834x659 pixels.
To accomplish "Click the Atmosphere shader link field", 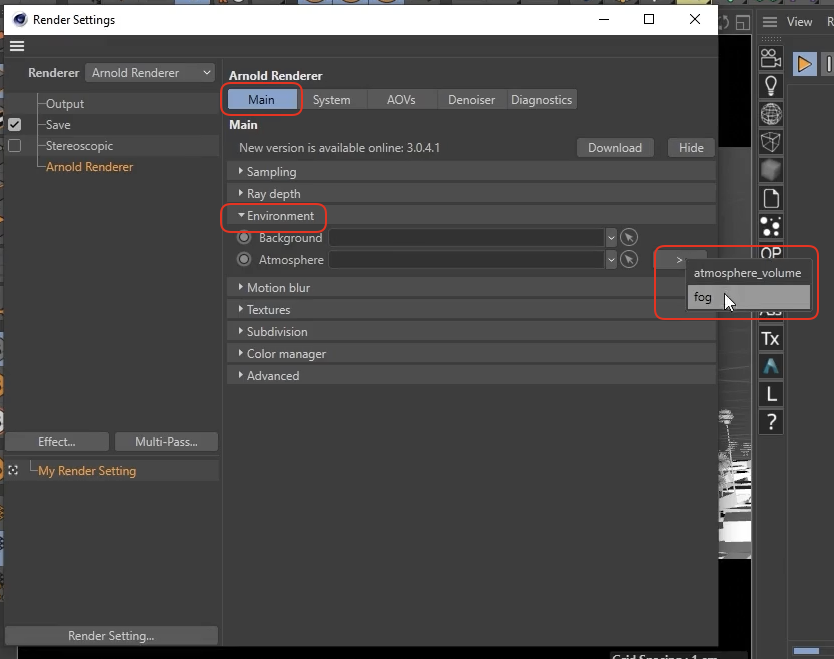I will click(466, 260).
